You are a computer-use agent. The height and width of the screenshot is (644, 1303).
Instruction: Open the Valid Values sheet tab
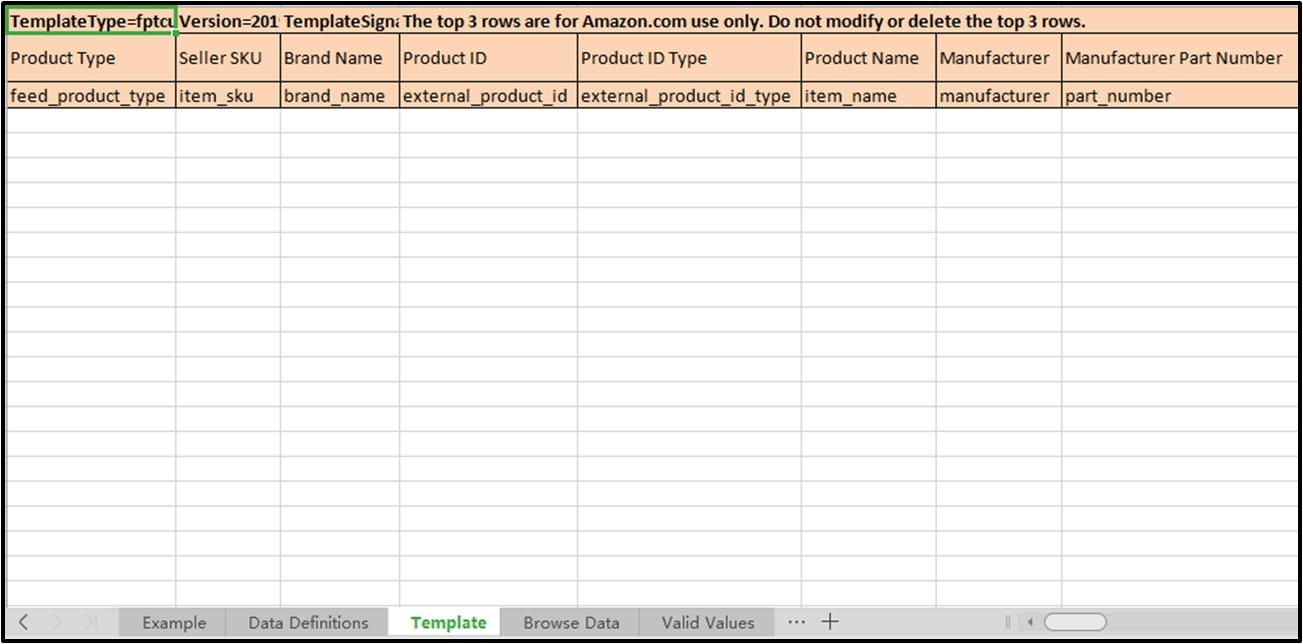pos(707,622)
